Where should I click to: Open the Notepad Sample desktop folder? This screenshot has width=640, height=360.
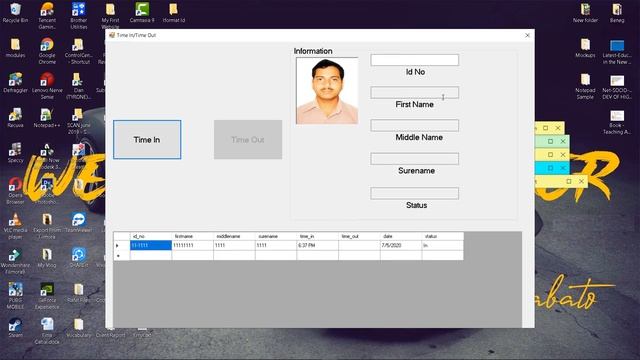pyautogui.click(x=585, y=86)
